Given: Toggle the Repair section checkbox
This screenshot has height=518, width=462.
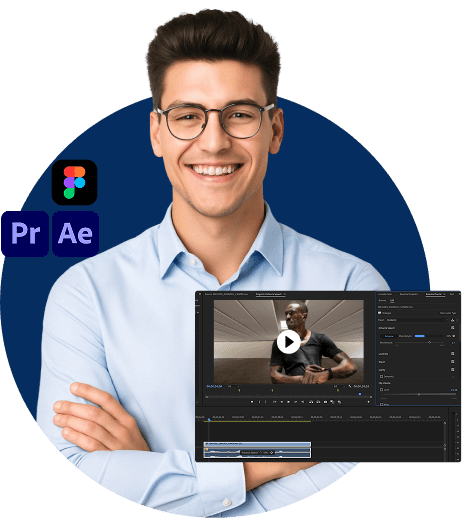Looking at the screenshot, I should pyautogui.click(x=452, y=362).
